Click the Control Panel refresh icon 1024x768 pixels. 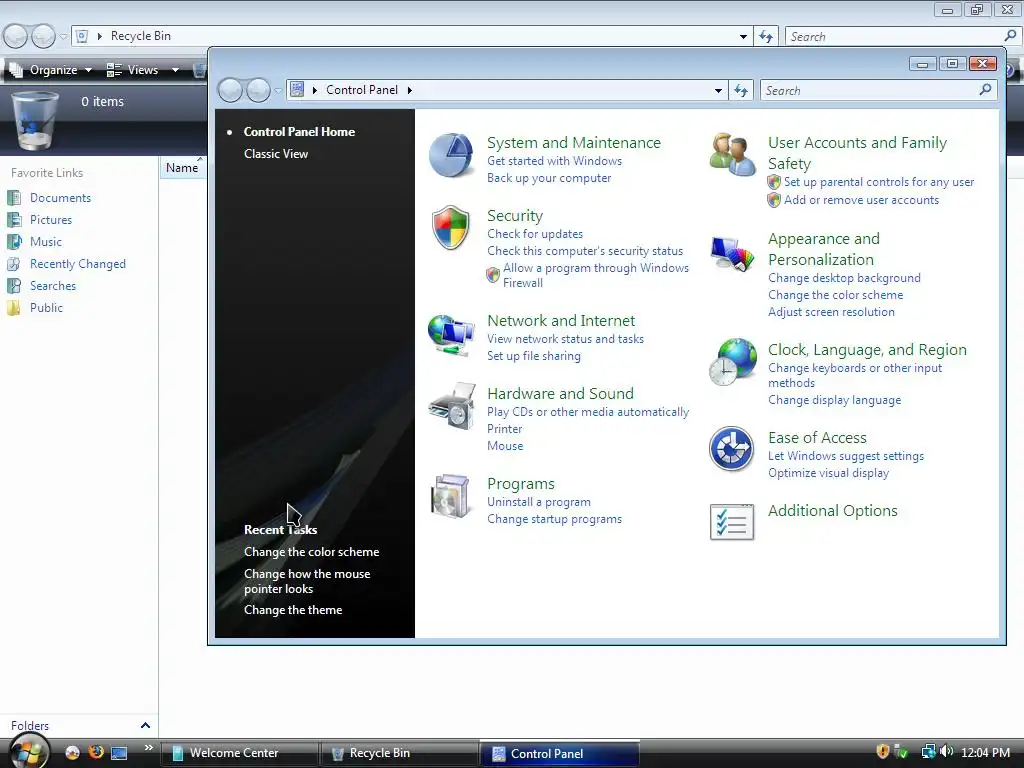tap(741, 90)
